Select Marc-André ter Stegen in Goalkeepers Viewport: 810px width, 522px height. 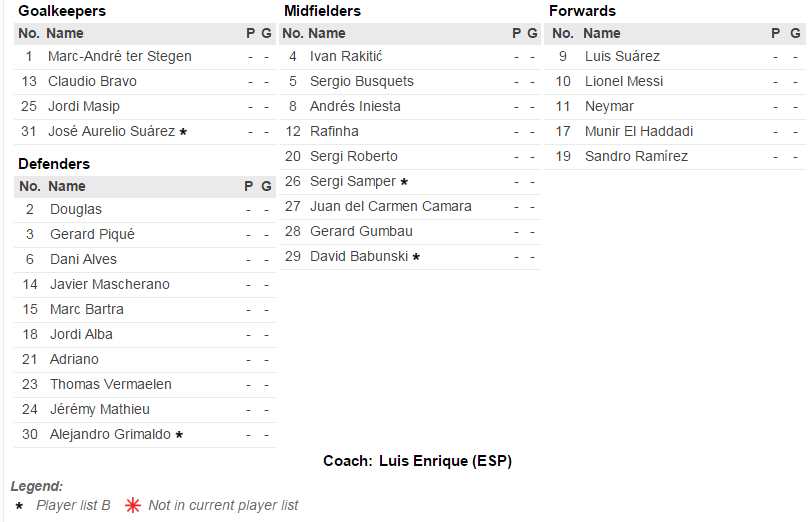(x=119, y=56)
